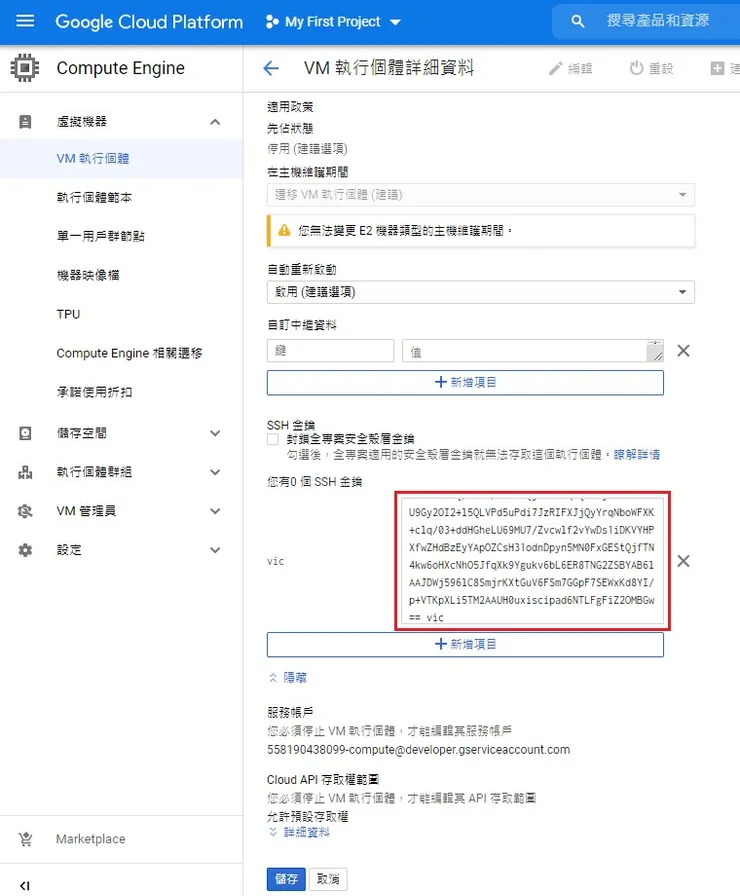Collapse the section via 隱藏 link

288,678
